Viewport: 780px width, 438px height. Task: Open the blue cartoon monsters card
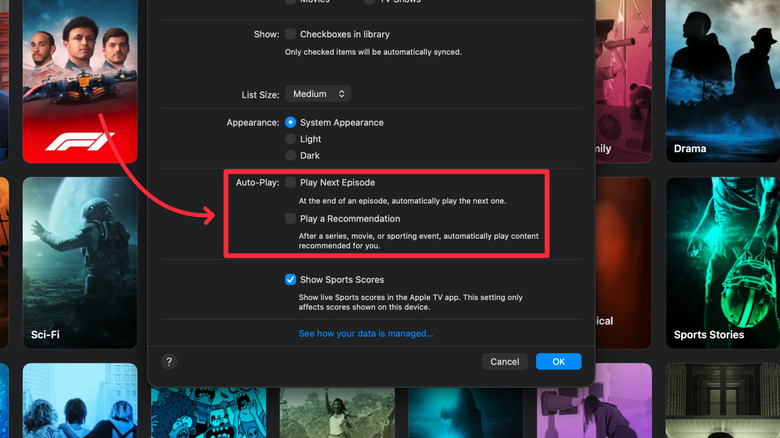click(208, 413)
